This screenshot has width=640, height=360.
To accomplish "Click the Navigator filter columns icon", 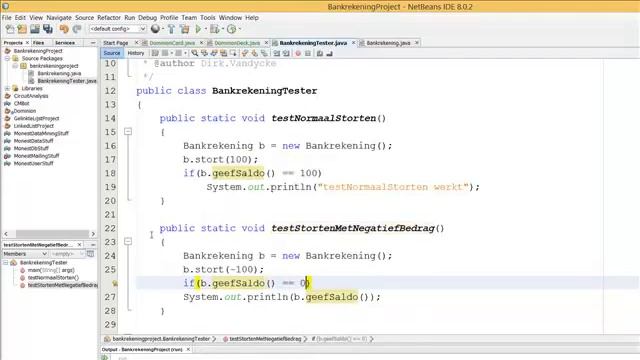I will (91, 254).
